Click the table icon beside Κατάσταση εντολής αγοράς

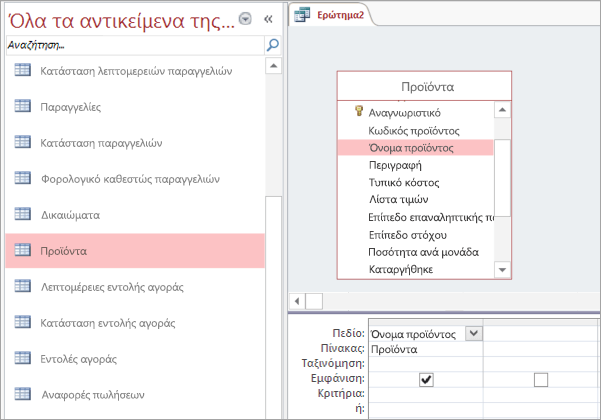[23, 322]
